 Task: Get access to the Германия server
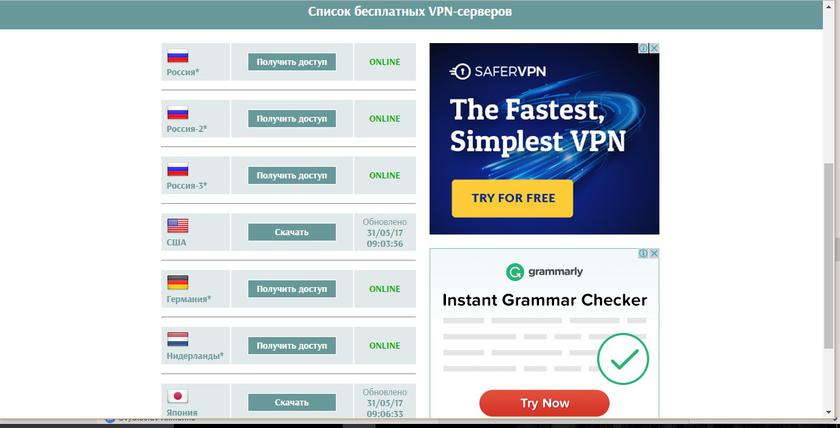292,289
